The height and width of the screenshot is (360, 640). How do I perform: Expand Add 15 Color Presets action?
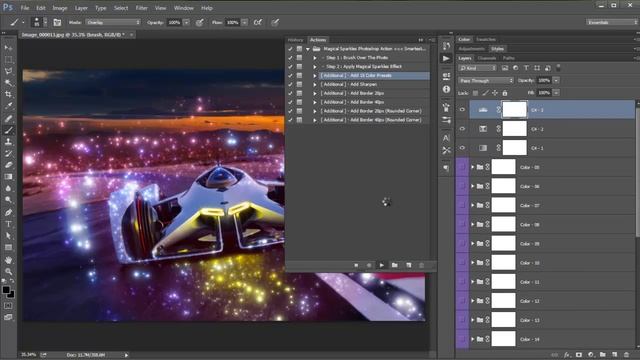pyautogui.click(x=315, y=76)
